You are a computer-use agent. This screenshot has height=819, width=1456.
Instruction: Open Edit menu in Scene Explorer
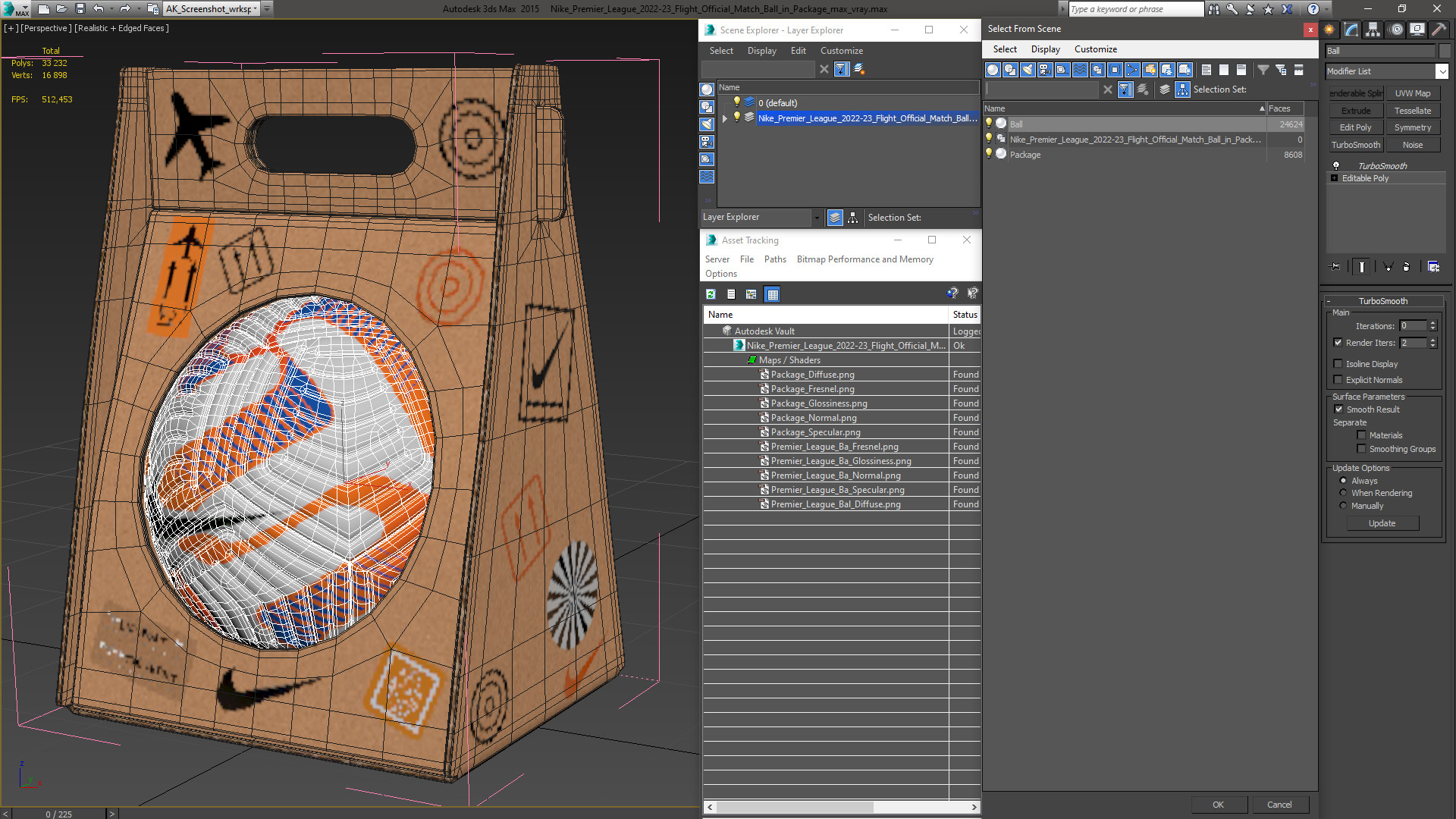[x=798, y=51]
